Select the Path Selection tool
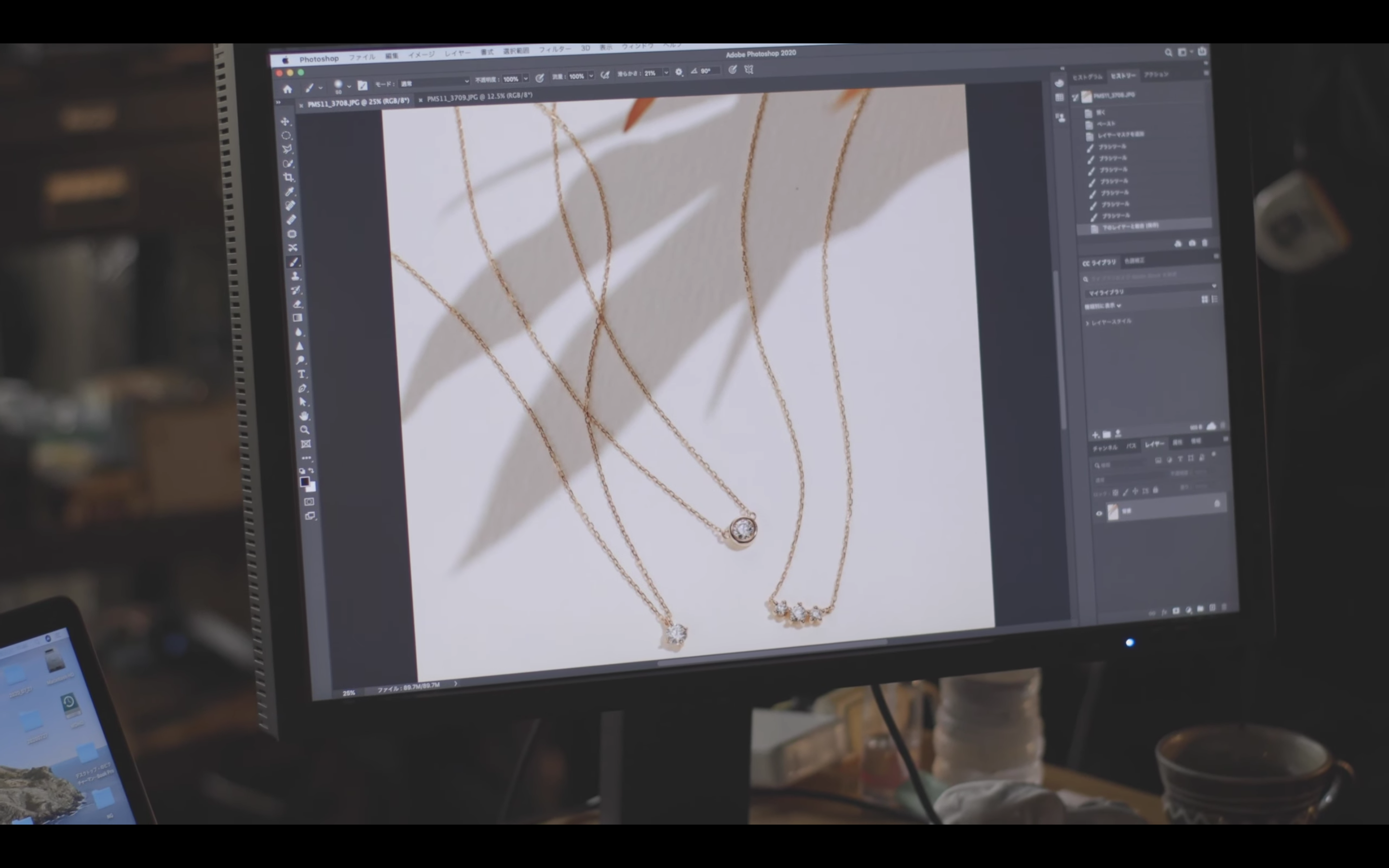 click(303, 402)
